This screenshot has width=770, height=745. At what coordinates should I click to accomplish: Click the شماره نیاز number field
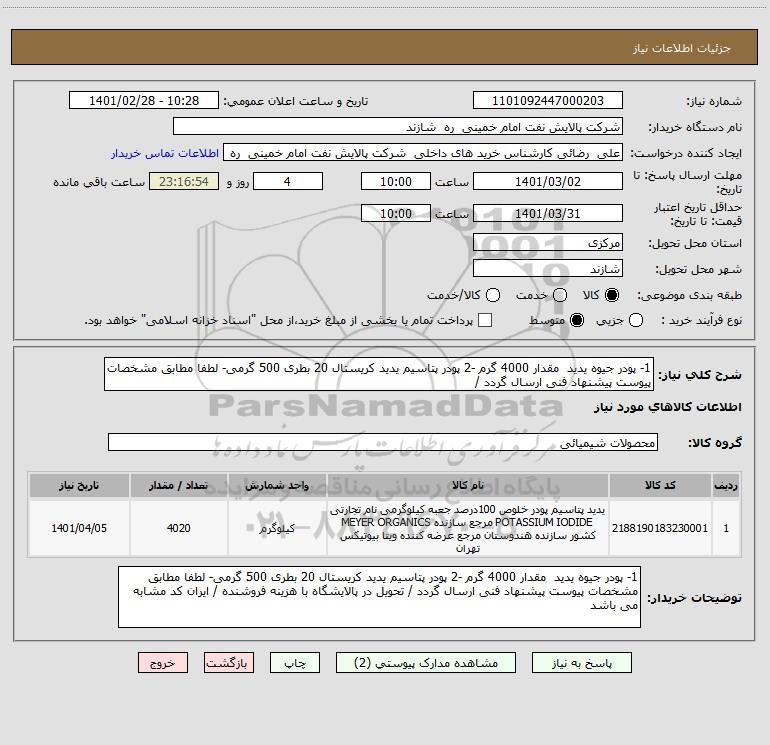click(x=548, y=101)
